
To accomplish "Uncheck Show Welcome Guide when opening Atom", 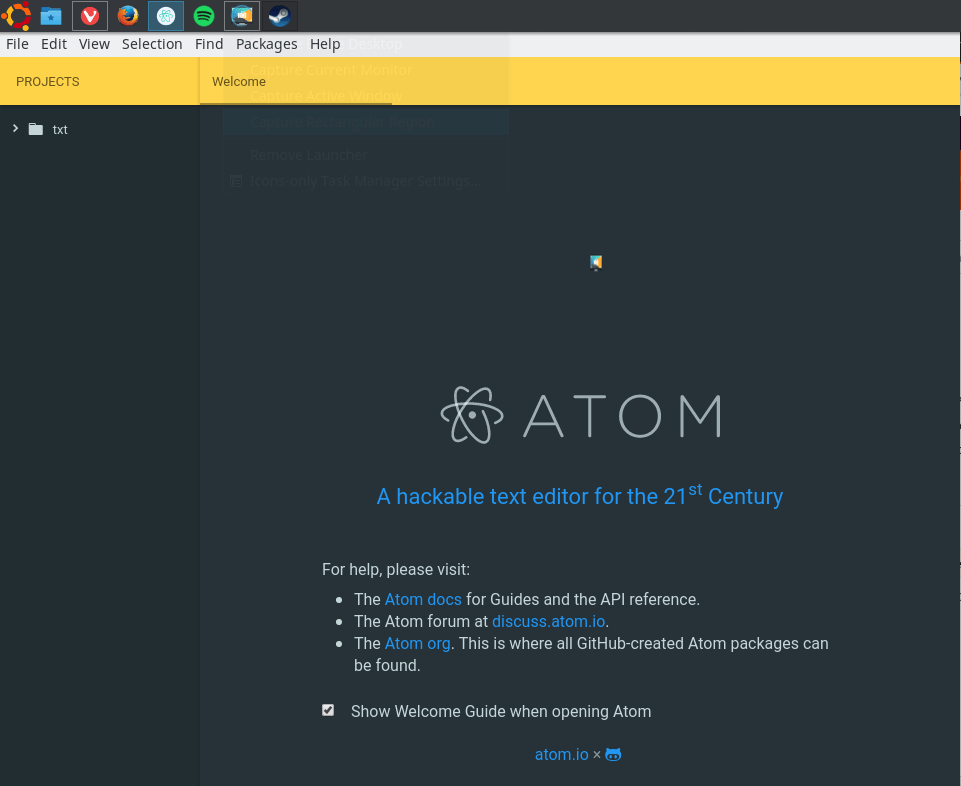I will pyautogui.click(x=328, y=711).
